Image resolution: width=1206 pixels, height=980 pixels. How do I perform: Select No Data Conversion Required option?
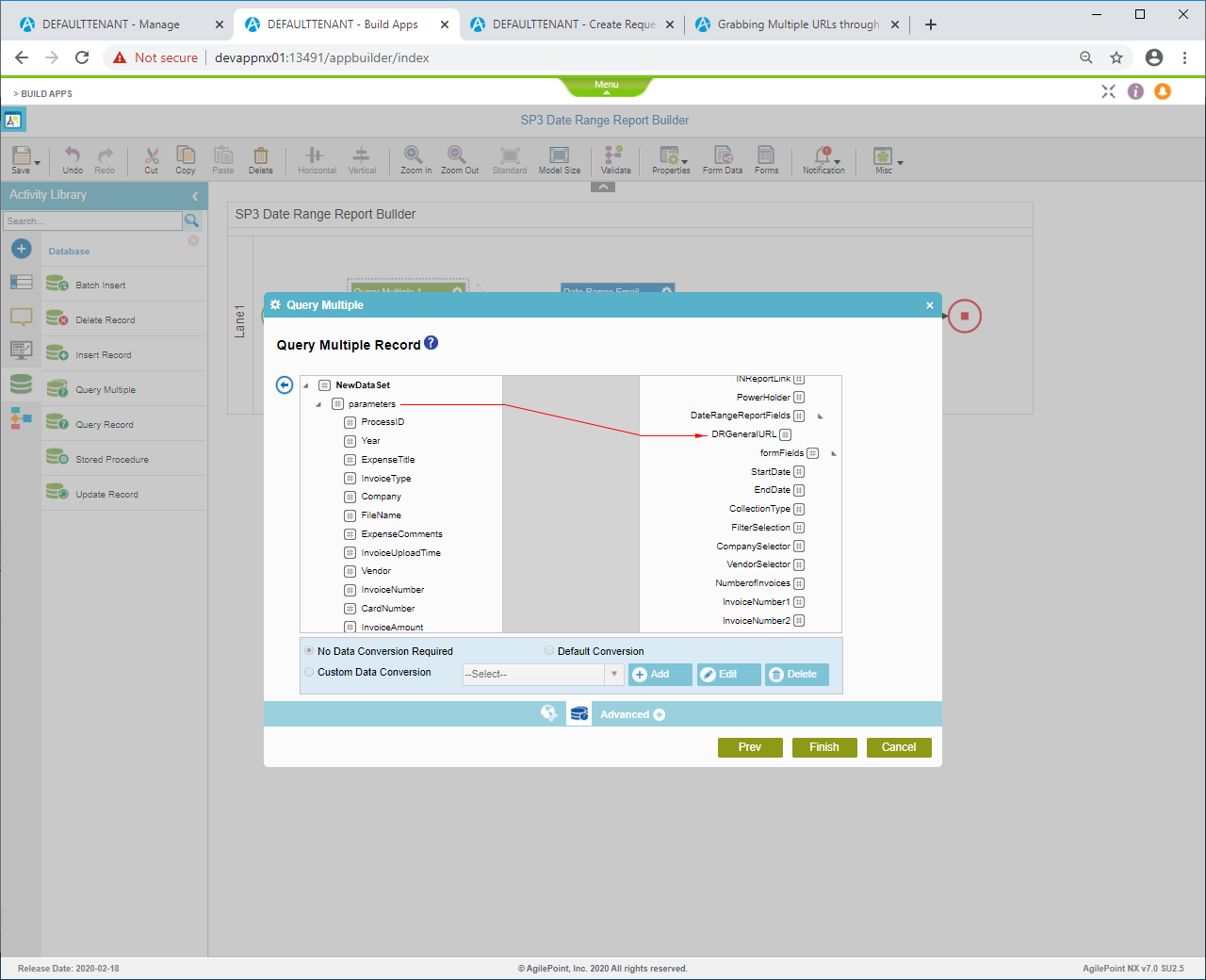309,651
